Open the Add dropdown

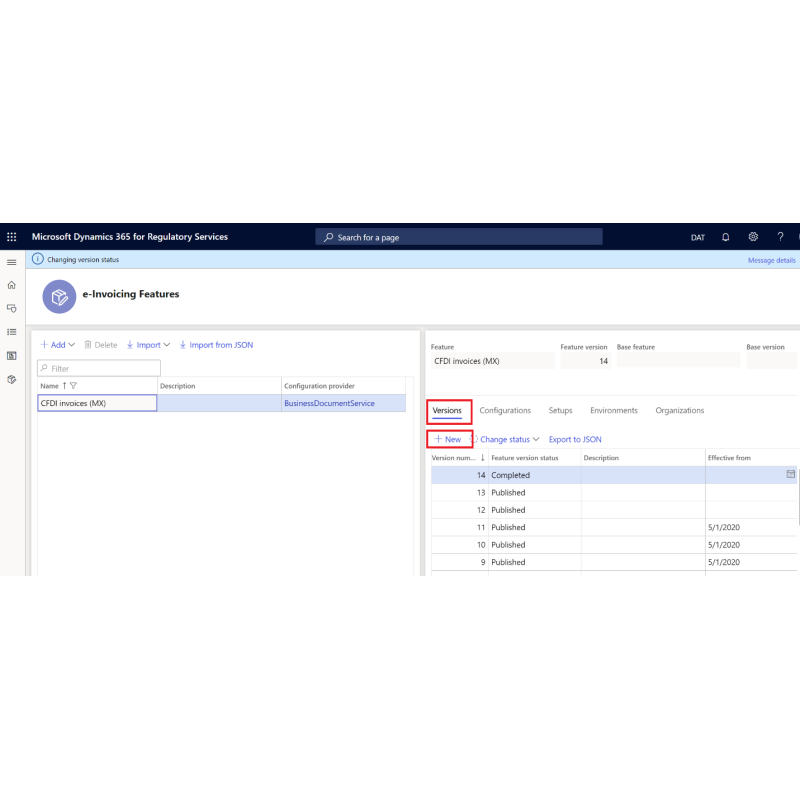point(58,345)
